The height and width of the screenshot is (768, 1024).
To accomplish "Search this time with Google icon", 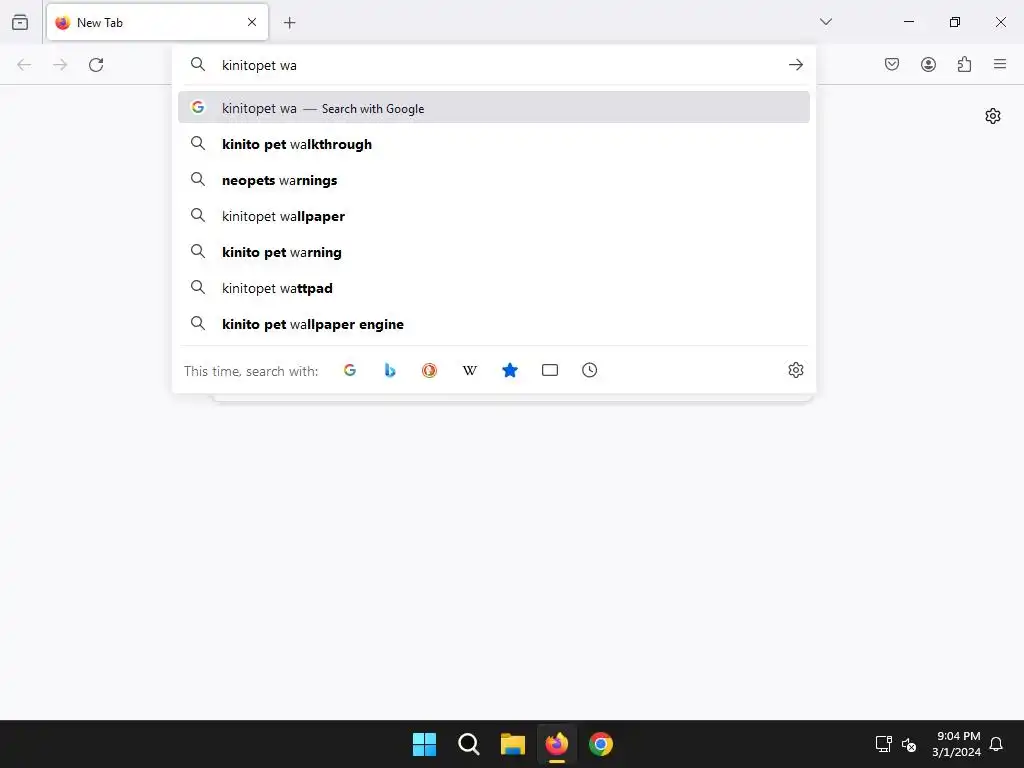I will [x=350, y=370].
